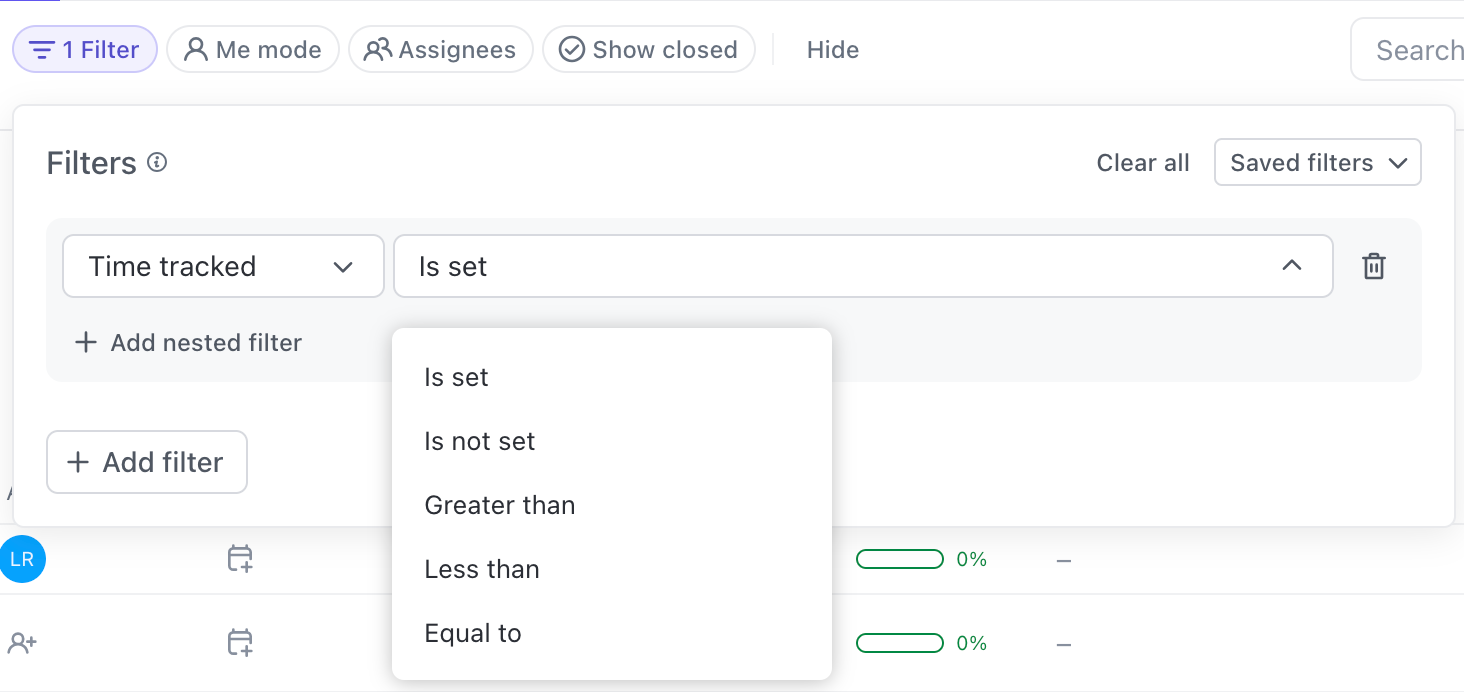The height and width of the screenshot is (692, 1464).
Task: Click the trash icon to delete filter
Action: coord(1374,266)
